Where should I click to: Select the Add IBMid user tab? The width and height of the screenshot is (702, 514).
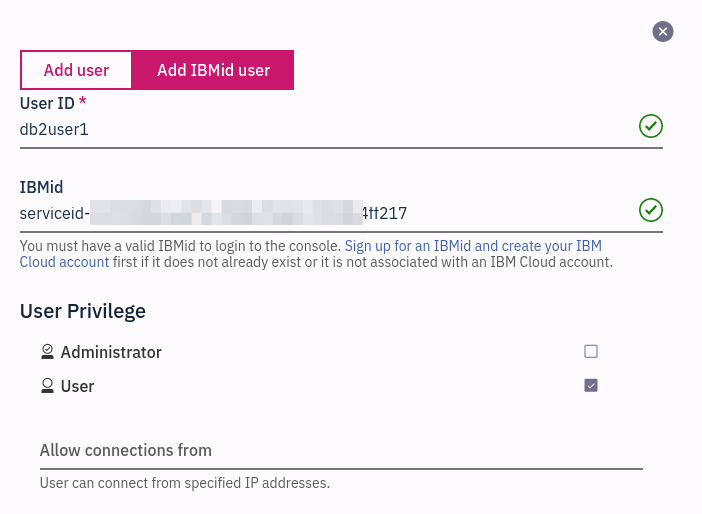213,71
